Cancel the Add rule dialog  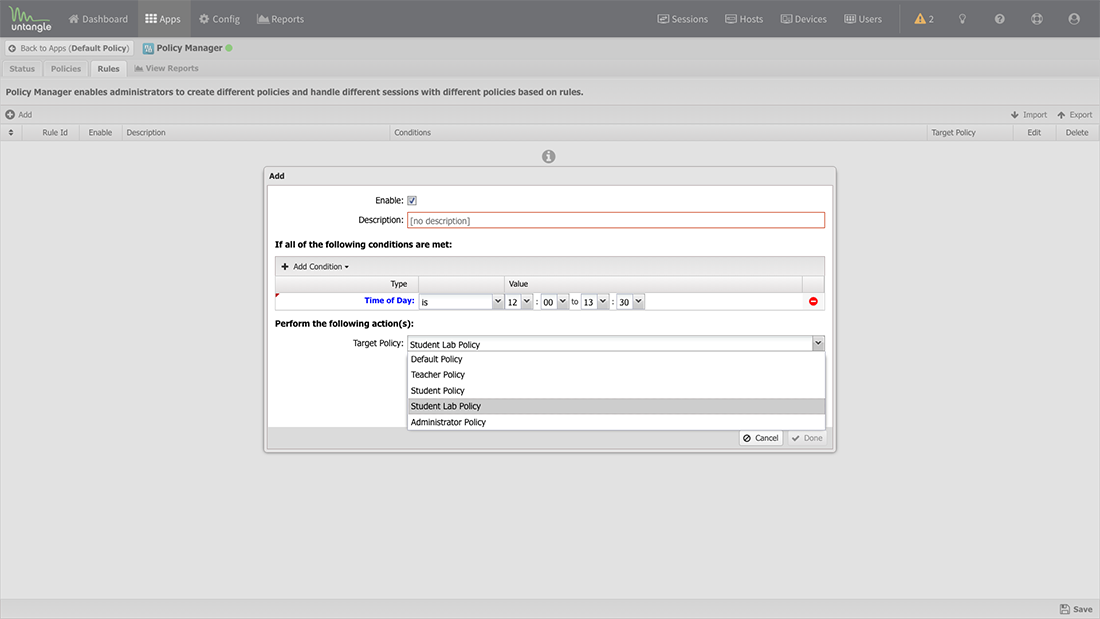pos(760,438)
